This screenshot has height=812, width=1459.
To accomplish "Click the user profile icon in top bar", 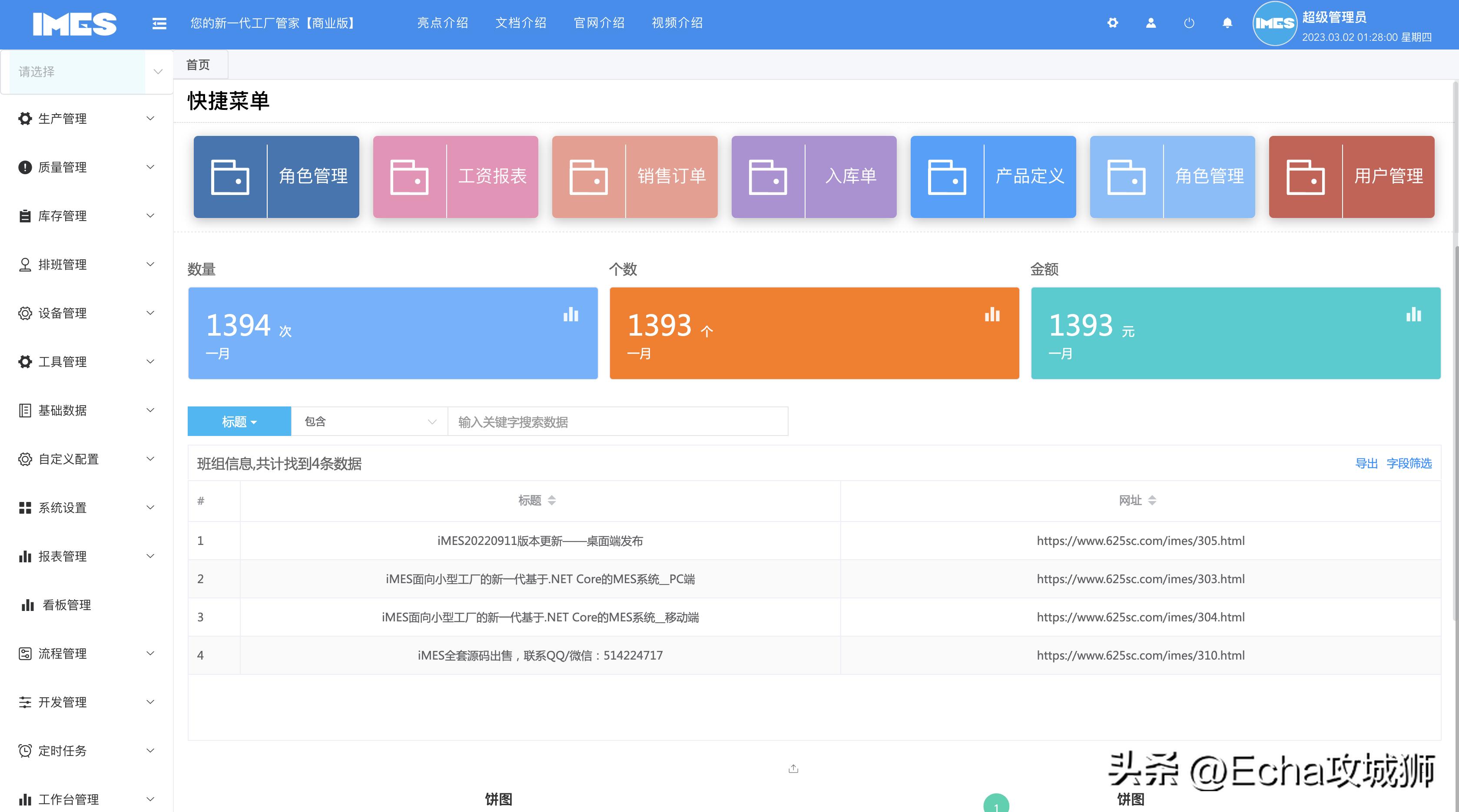I will pos(1151,23).
